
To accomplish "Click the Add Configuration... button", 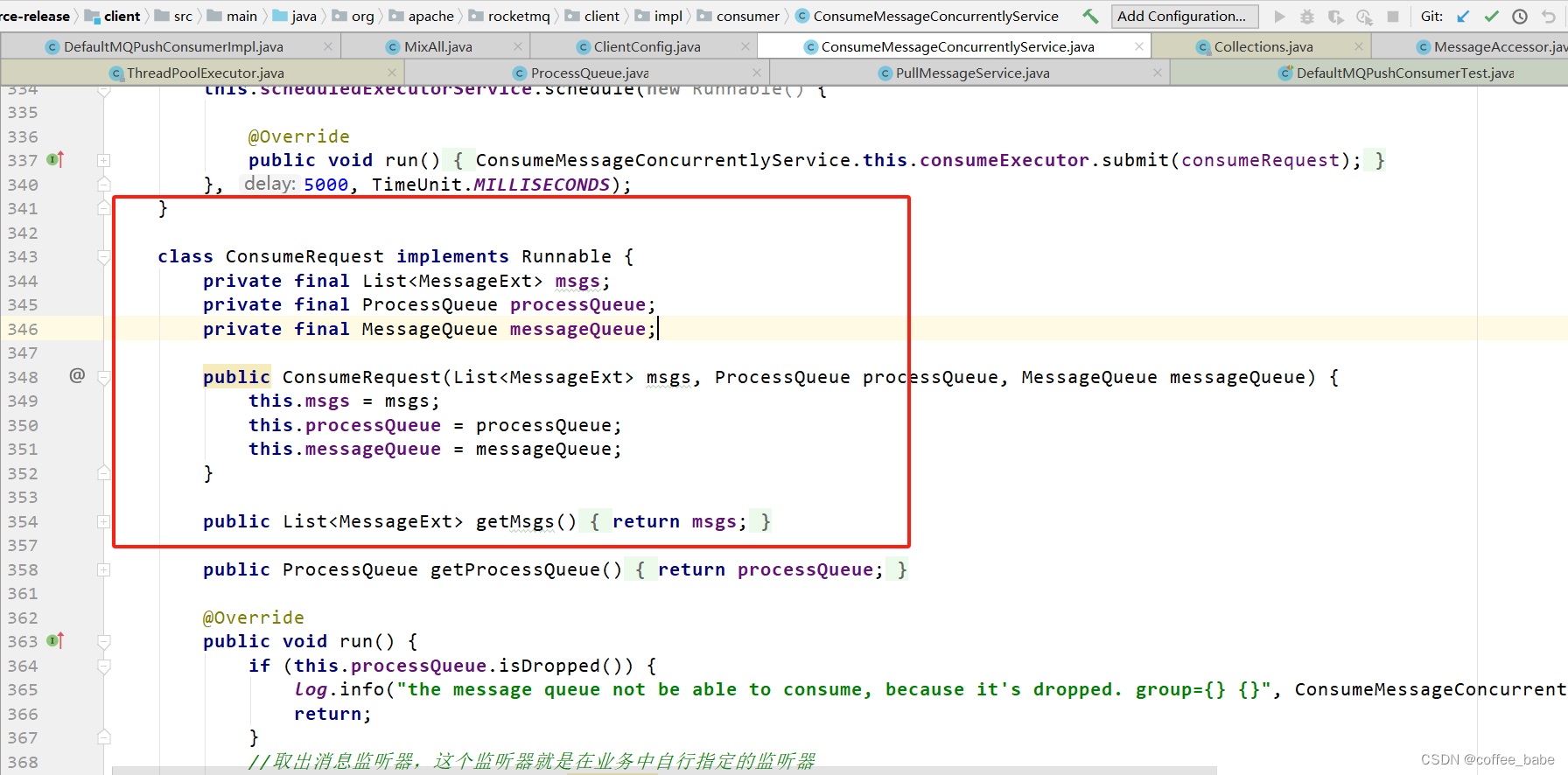I will (1185, 16).
